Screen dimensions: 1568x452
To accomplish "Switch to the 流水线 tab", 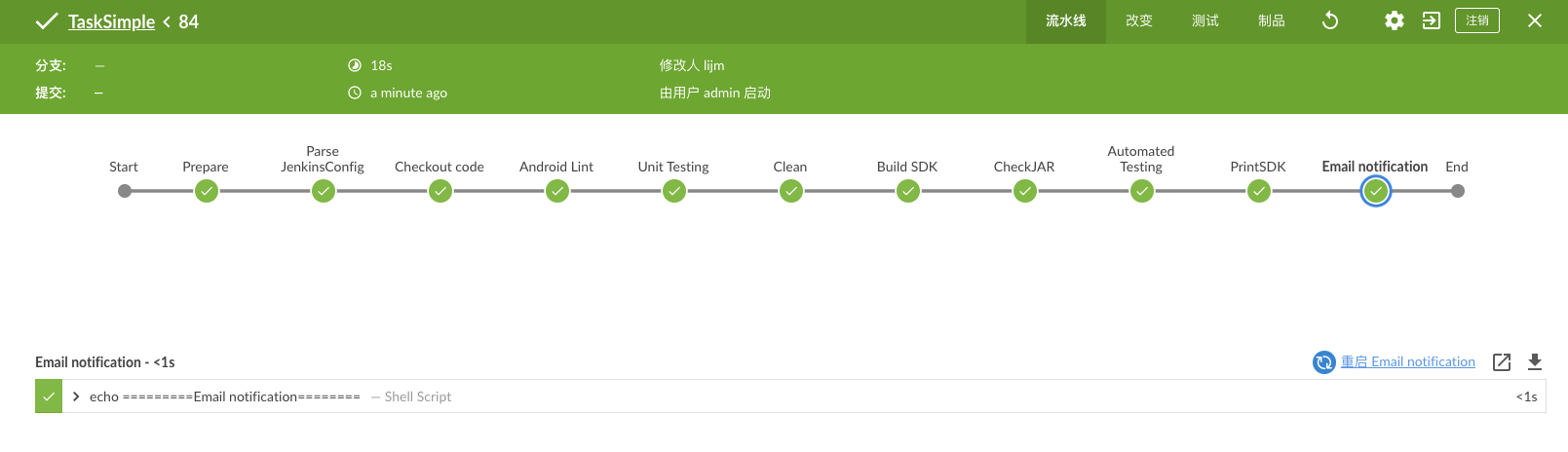I will tap(1066, 21).
